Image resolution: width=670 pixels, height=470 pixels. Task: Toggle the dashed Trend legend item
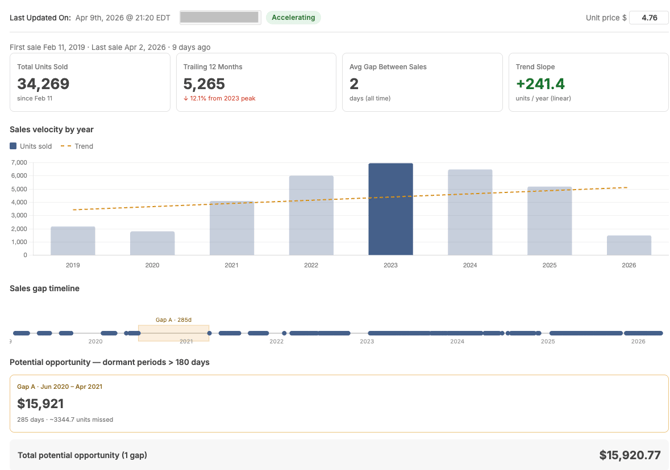[77, 146]
